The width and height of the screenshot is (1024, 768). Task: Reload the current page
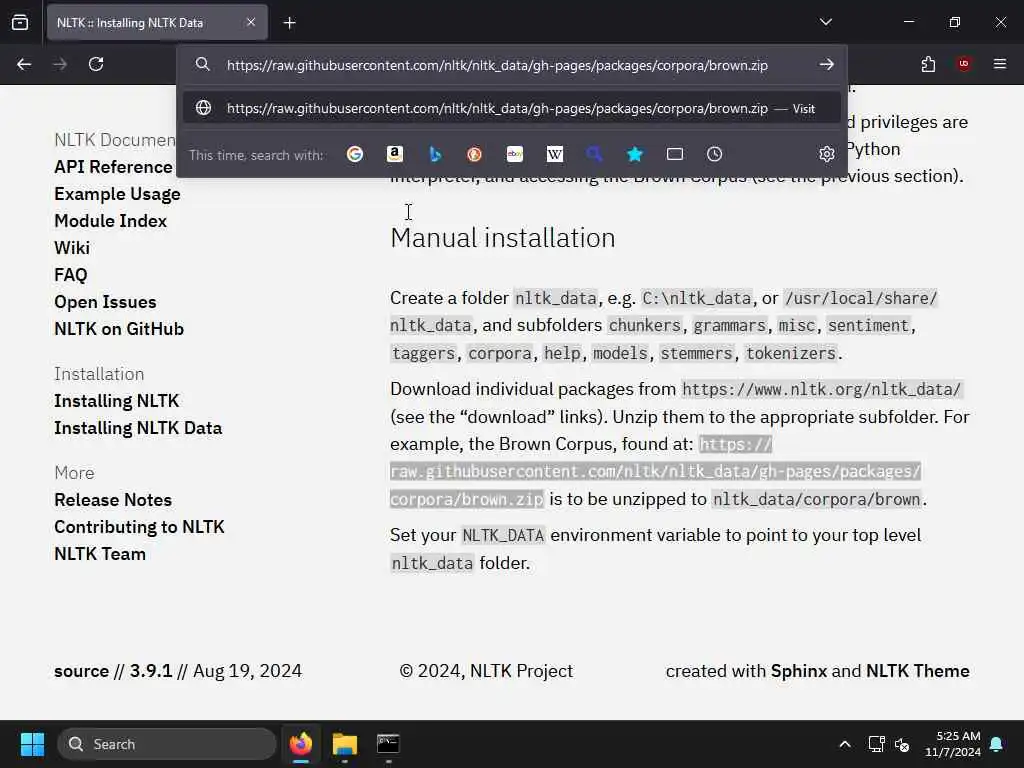[x=96, y=64]
